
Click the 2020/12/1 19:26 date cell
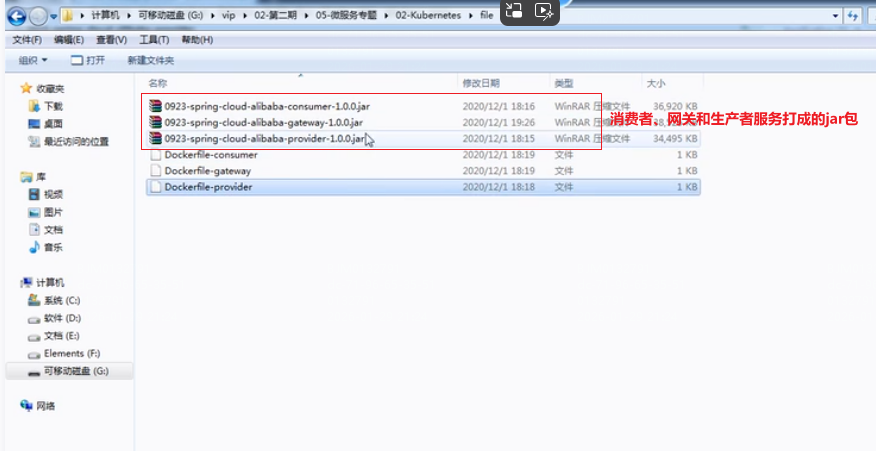pos(498,122)
